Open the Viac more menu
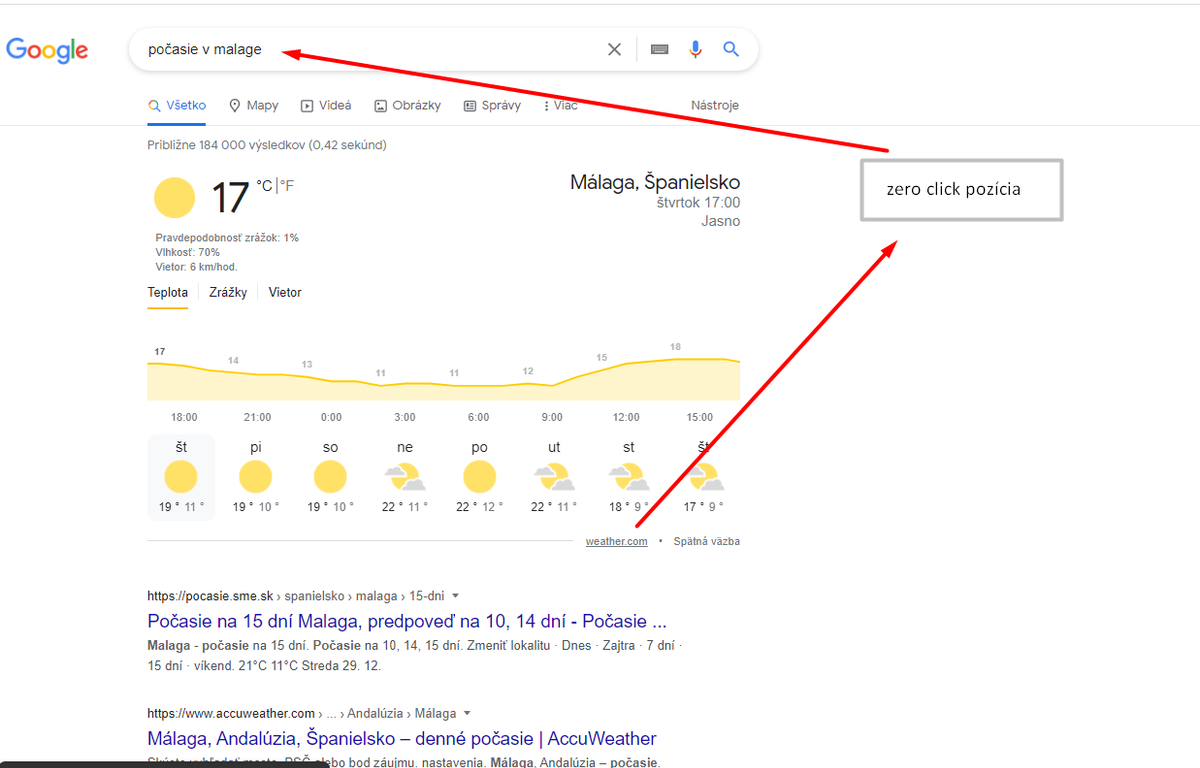Viewport: 1200px width, 768px height. click(560, 105)
